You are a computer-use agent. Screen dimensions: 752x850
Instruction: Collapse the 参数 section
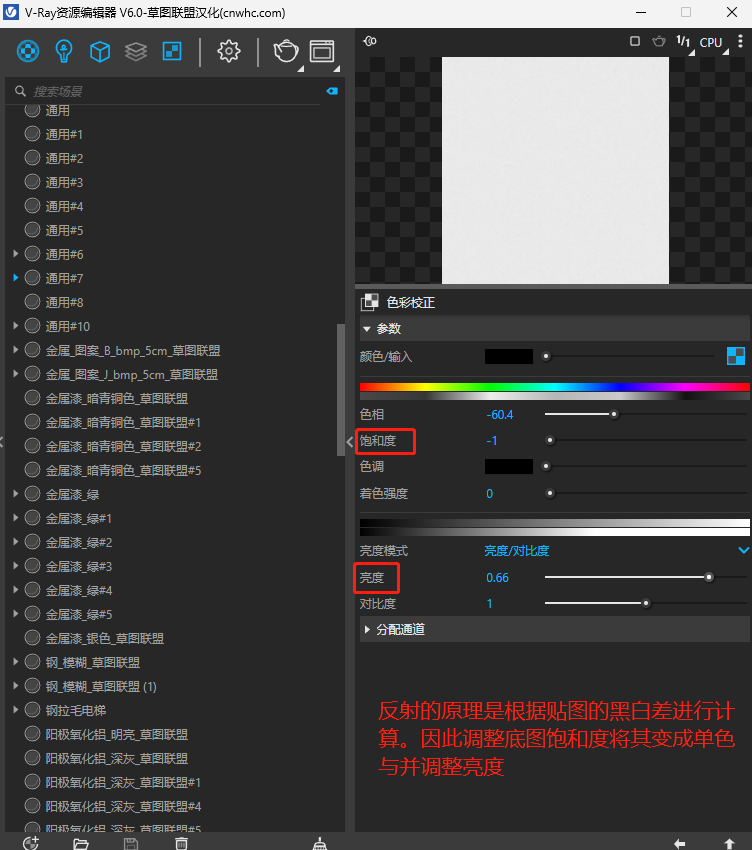click(367, 329)
